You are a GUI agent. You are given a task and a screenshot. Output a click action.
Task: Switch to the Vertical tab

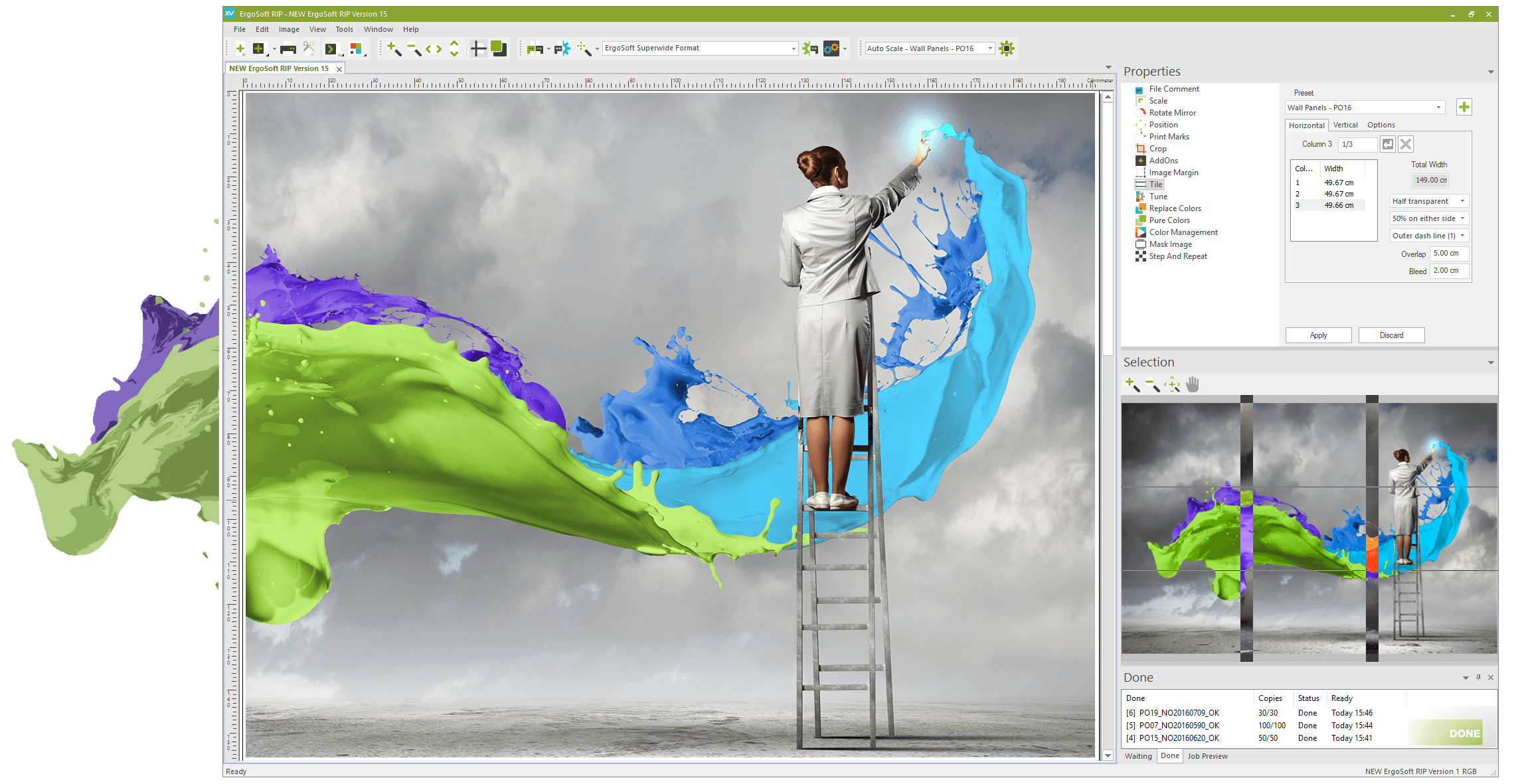click(1345, 125)
